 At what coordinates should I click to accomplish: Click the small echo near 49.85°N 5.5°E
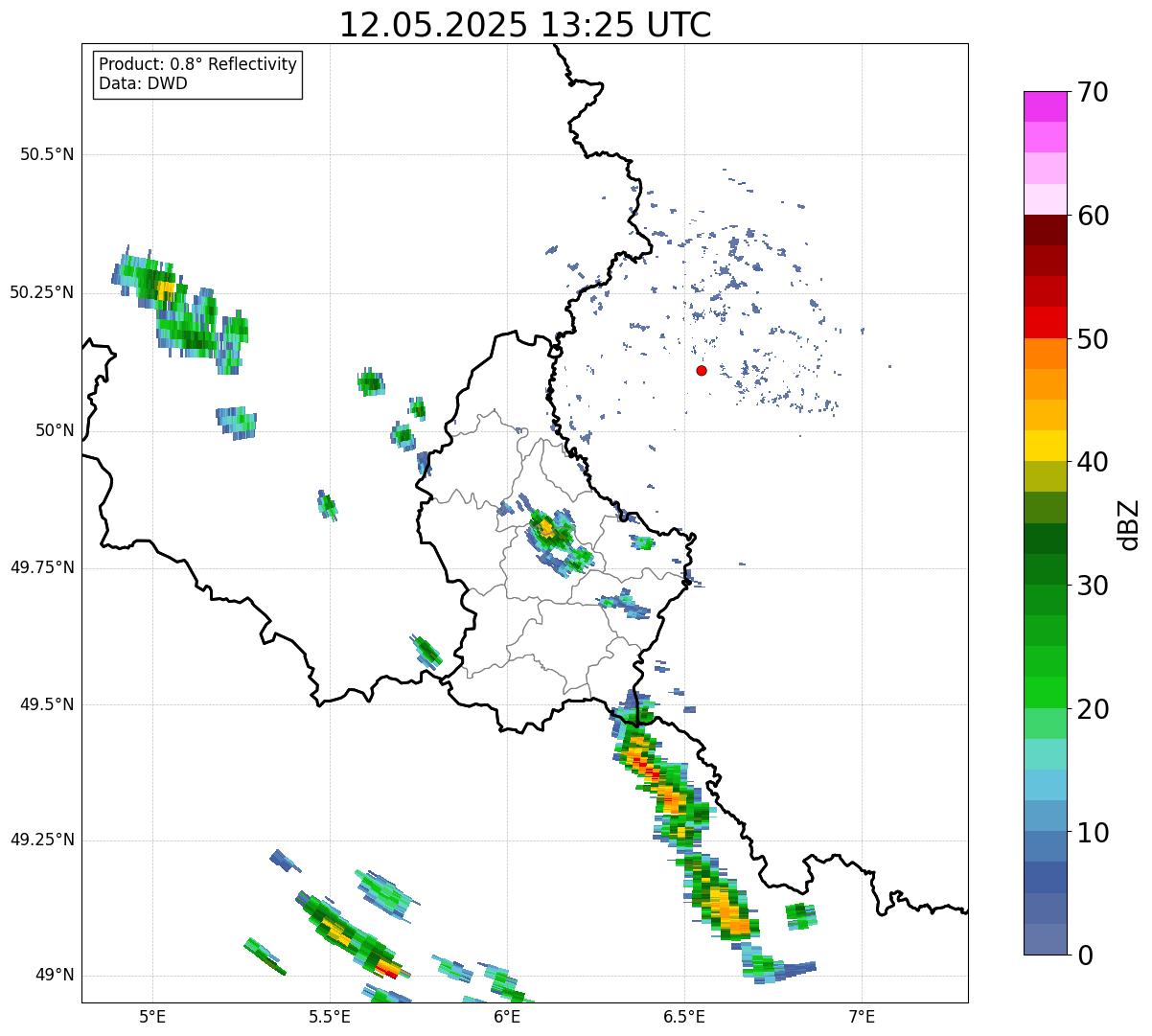tap(328, 504)
